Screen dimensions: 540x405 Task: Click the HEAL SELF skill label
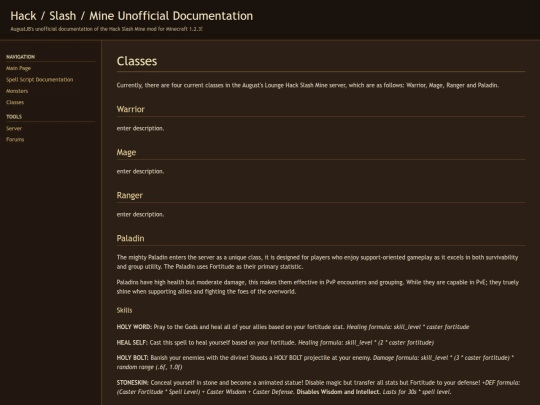point(132,343)
